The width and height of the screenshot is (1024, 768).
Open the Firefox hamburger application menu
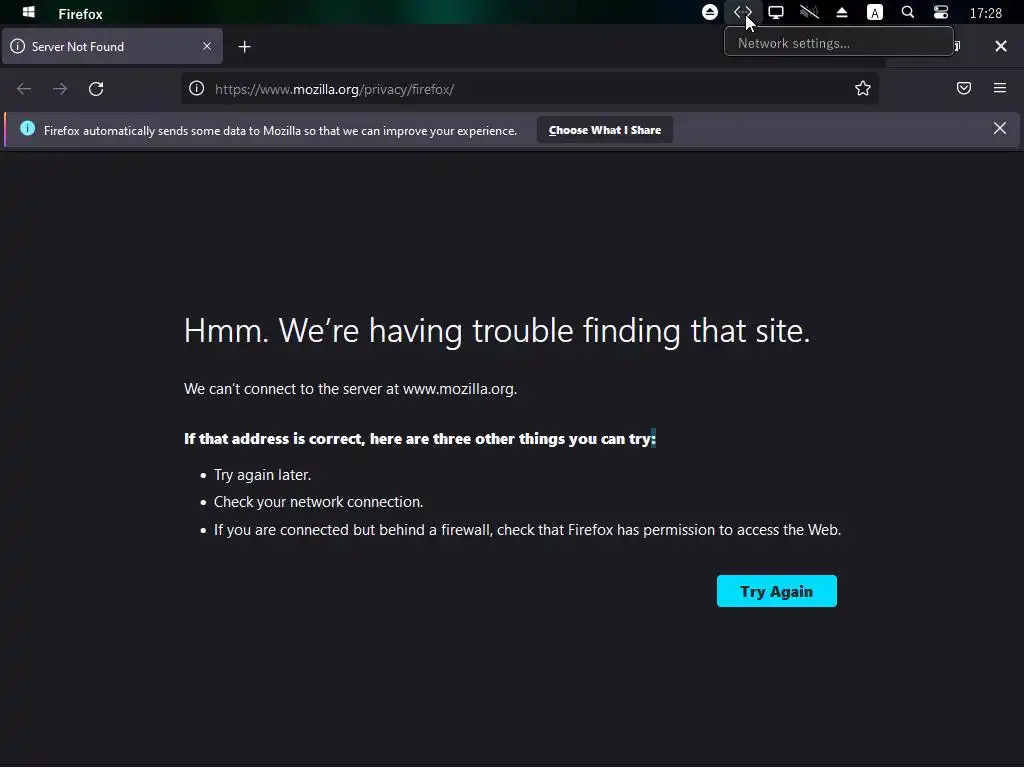[1000, 88]
